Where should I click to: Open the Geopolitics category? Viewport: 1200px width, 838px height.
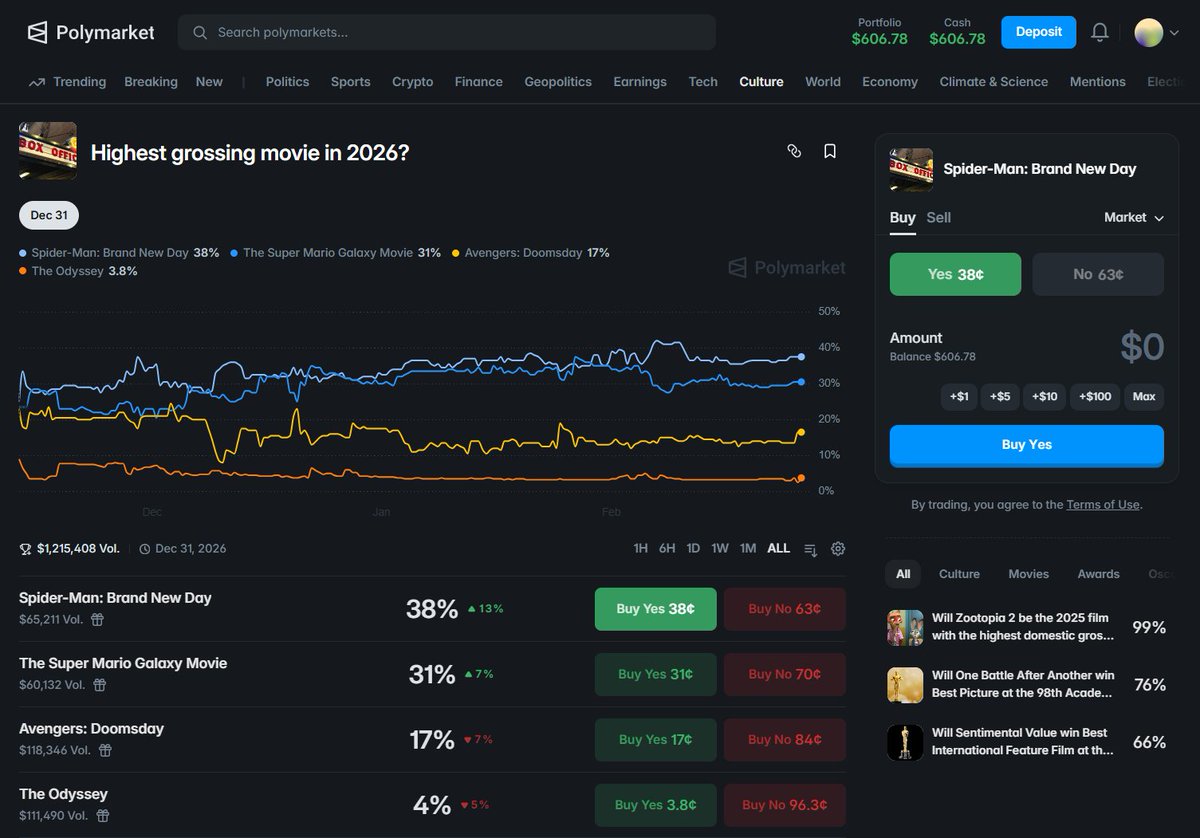558,82
